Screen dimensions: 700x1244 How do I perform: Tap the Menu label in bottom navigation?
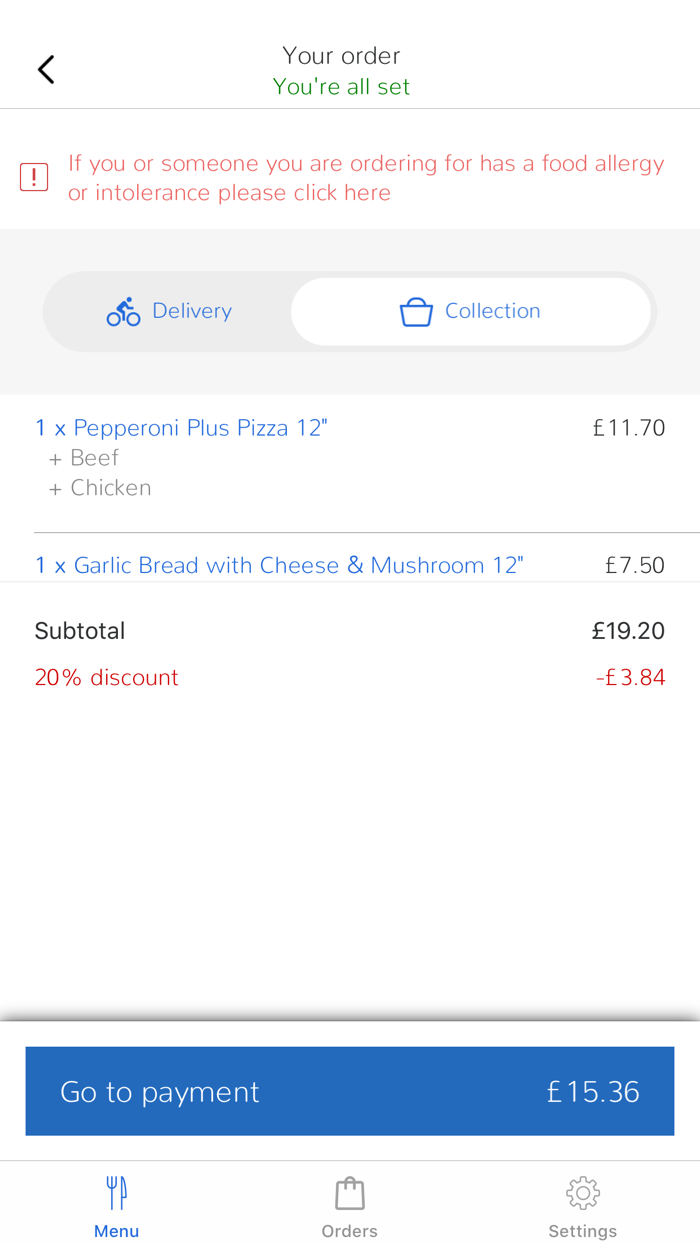tap(116, 1230)
